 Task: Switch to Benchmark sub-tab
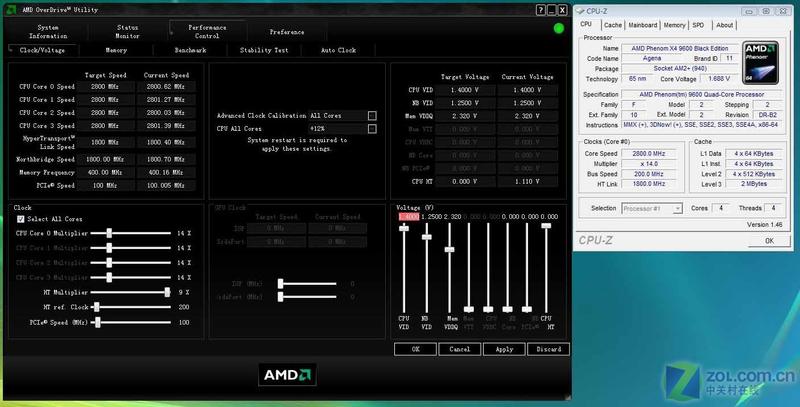190,50
